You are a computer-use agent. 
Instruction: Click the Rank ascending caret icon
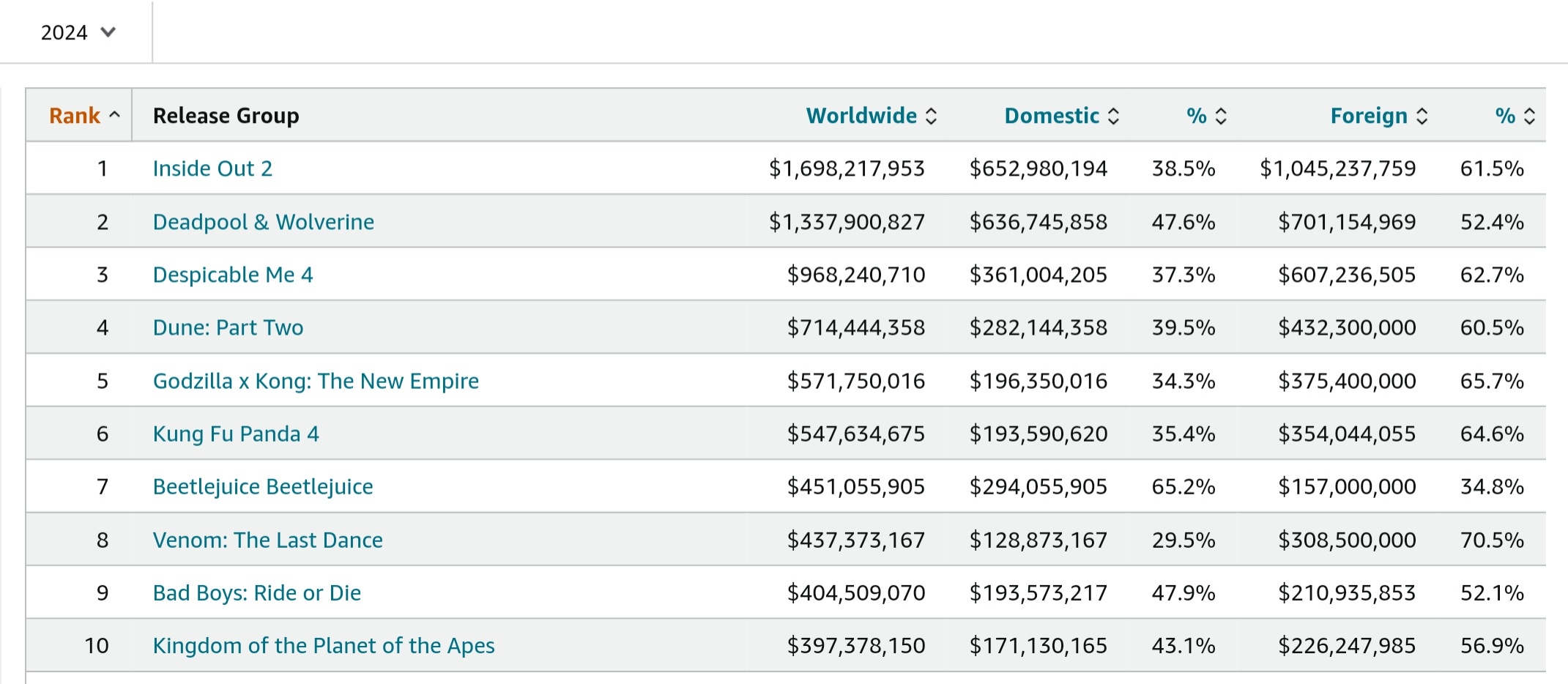point(114,115)
